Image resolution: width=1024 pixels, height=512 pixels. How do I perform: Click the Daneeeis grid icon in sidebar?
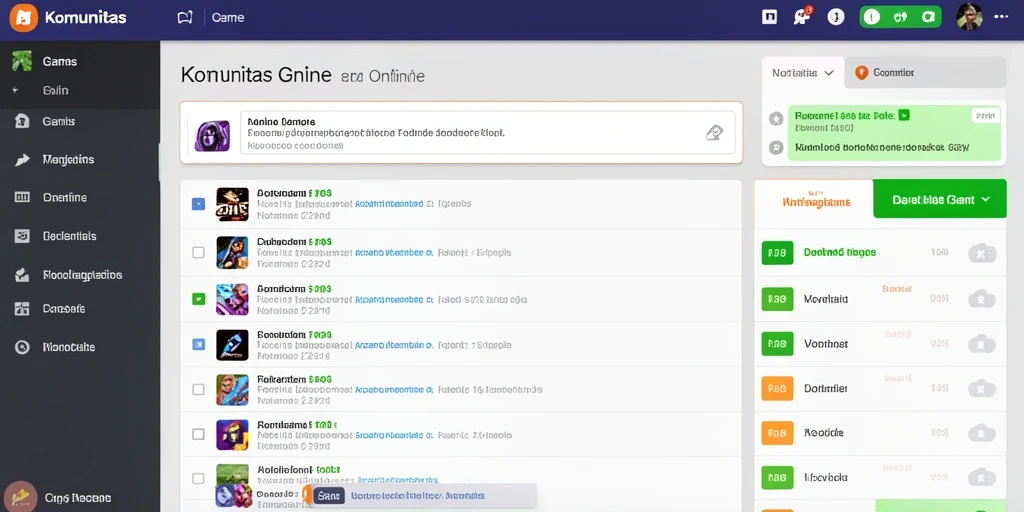point(22,308)
